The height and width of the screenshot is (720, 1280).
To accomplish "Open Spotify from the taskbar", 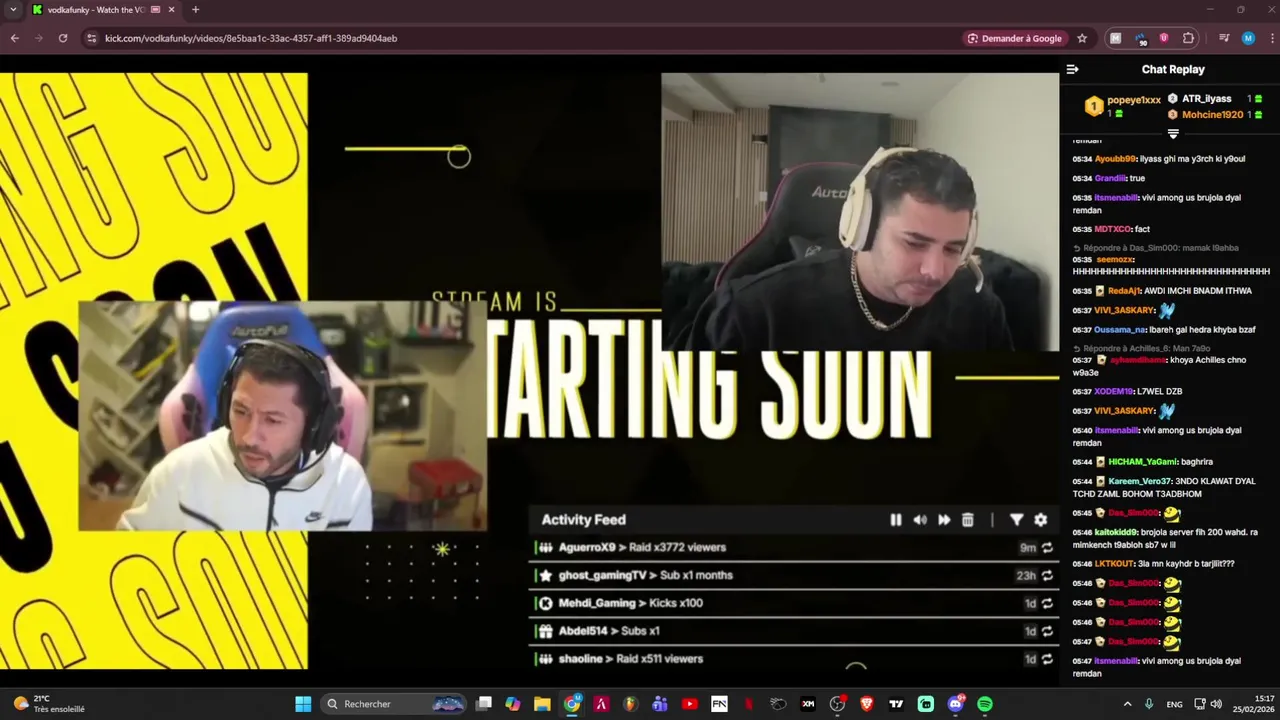I will click(x=985, y=704).
